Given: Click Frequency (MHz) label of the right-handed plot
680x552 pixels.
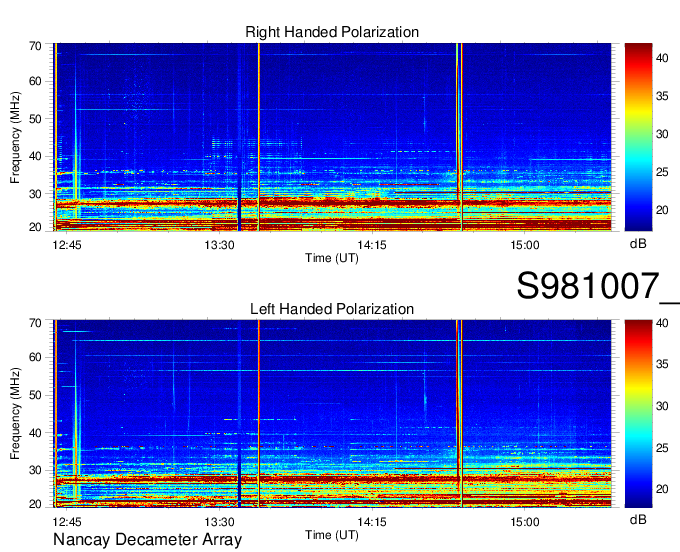Looking at the screenshot, I should (15, 137).
